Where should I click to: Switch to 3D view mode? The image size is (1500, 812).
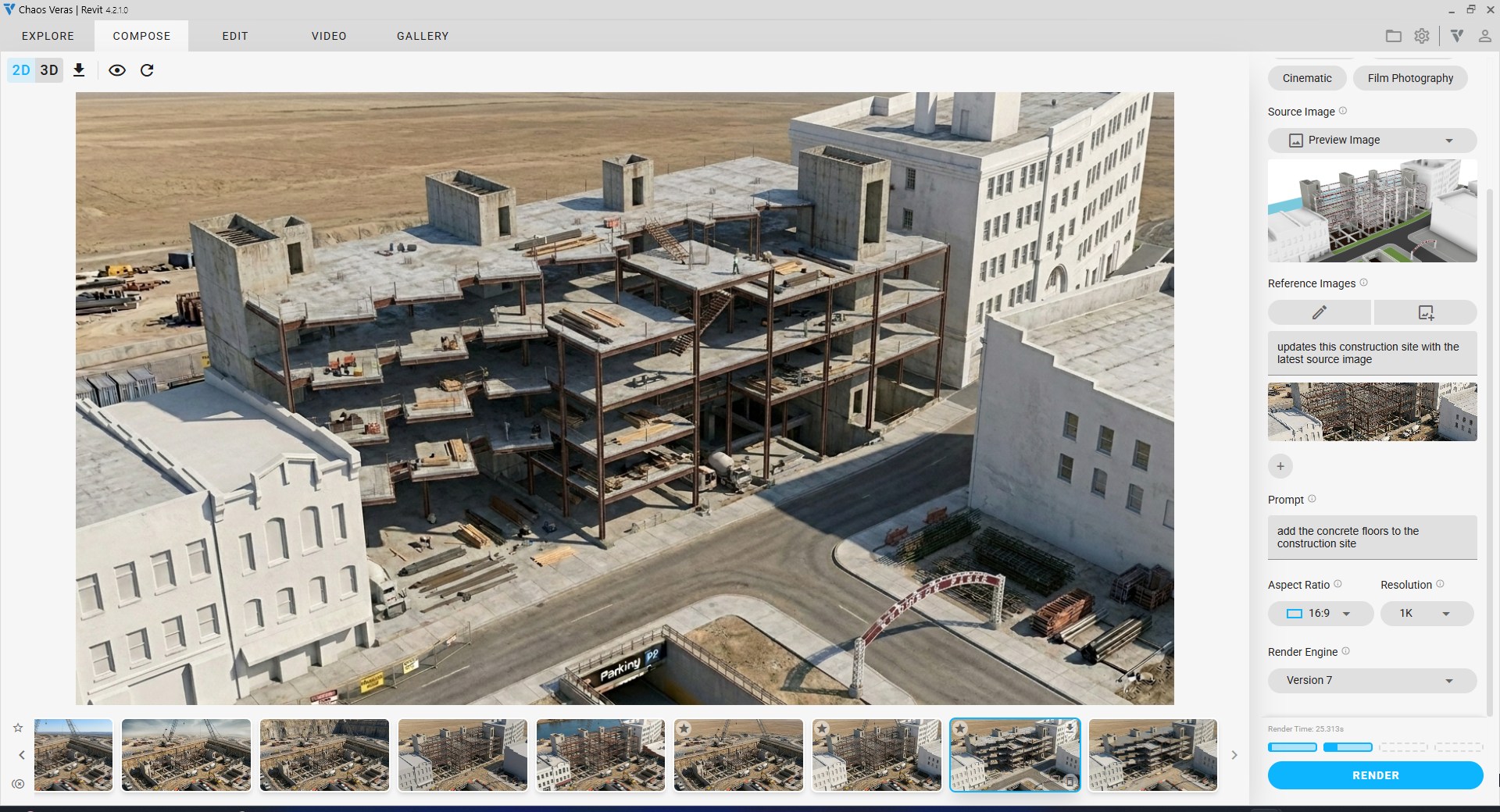point(49,70)
